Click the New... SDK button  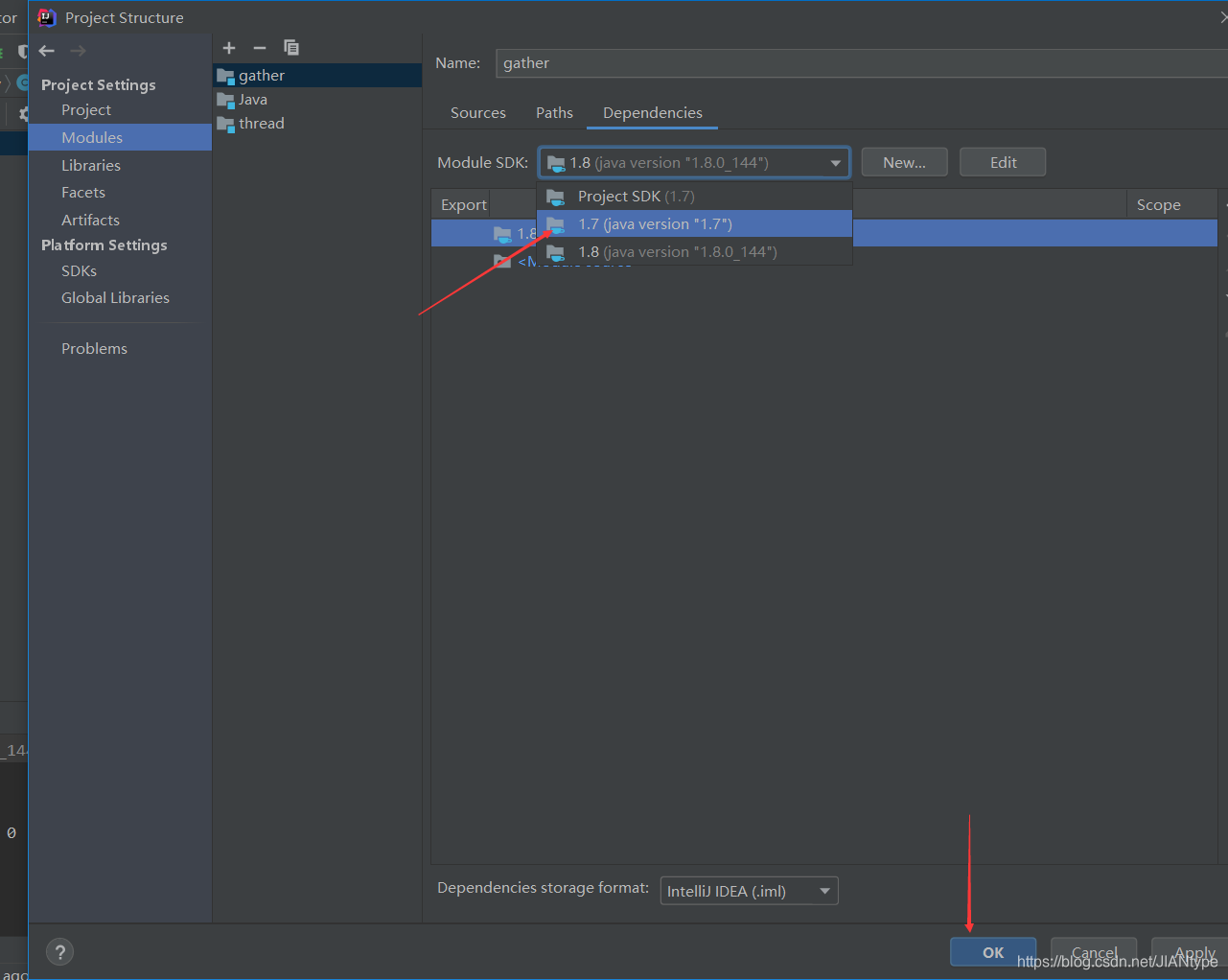904,163
